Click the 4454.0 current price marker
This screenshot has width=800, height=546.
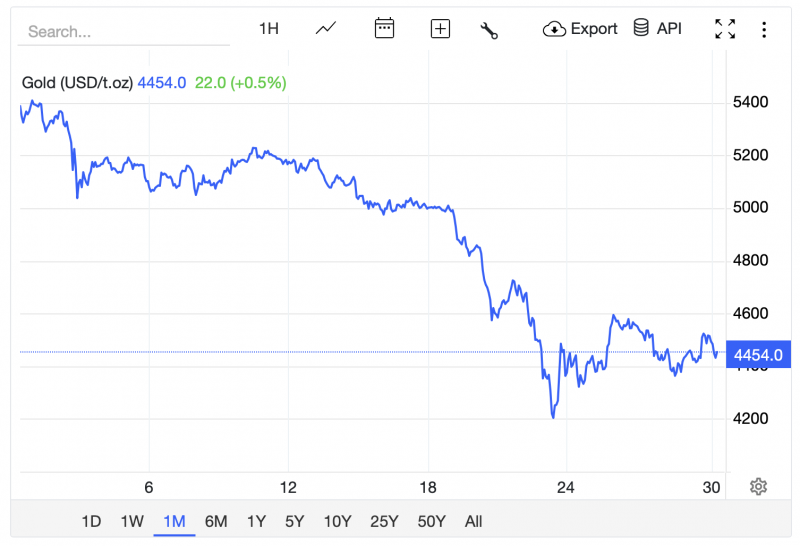tap(759, 354)
